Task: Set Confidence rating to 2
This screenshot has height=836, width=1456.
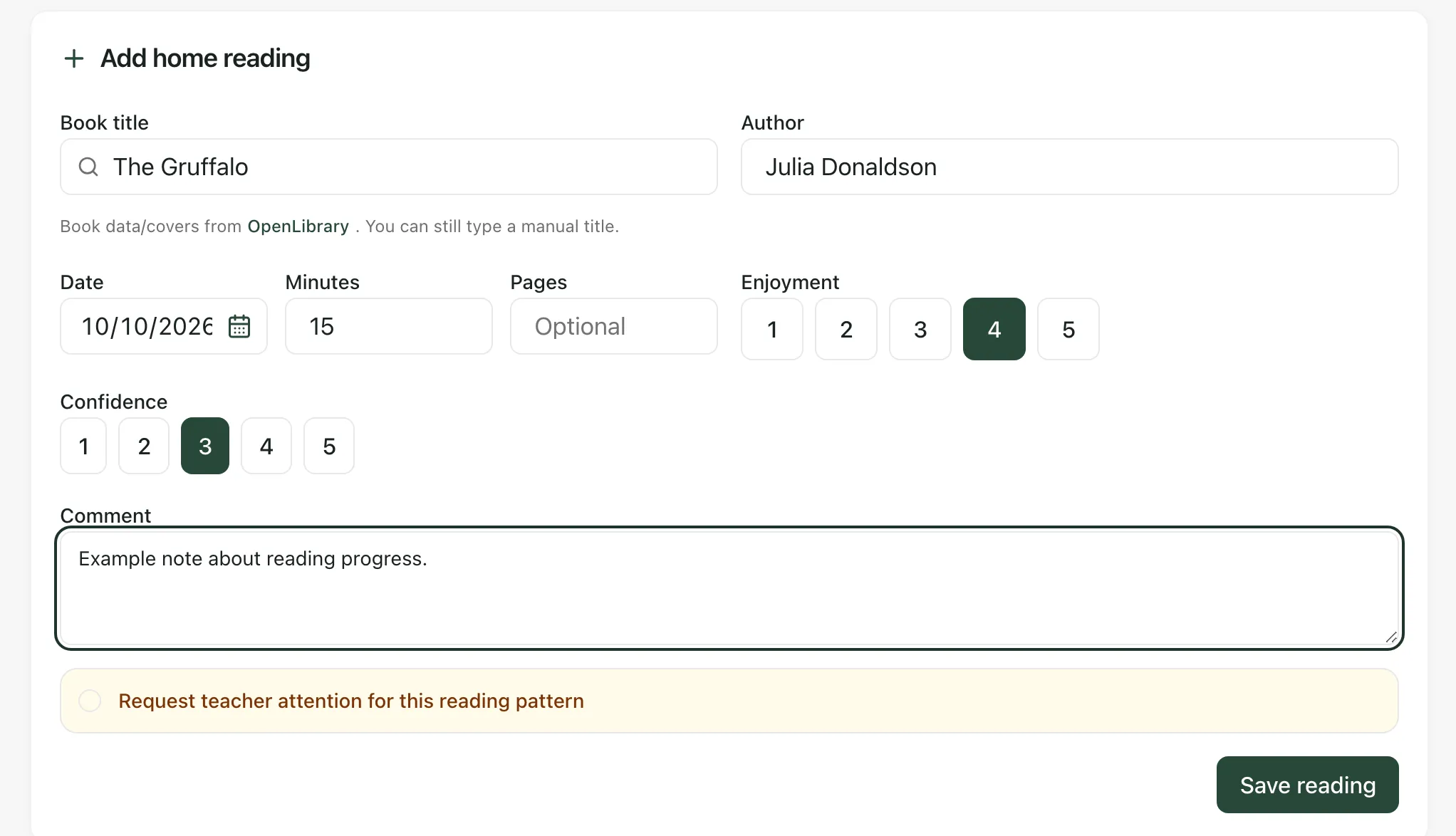Action: click(144, 446)
